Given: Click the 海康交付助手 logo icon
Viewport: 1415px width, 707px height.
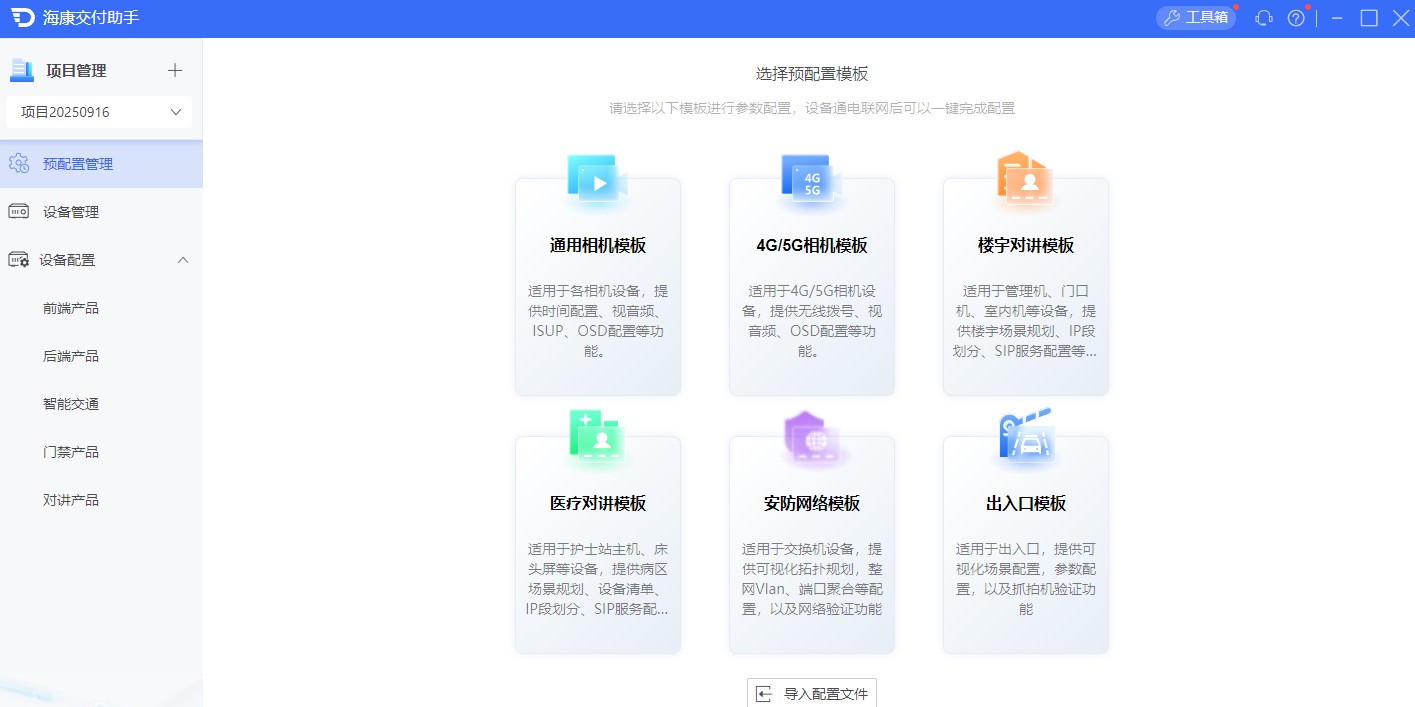Looking at the screenshot, I should (x=22, y=17).
